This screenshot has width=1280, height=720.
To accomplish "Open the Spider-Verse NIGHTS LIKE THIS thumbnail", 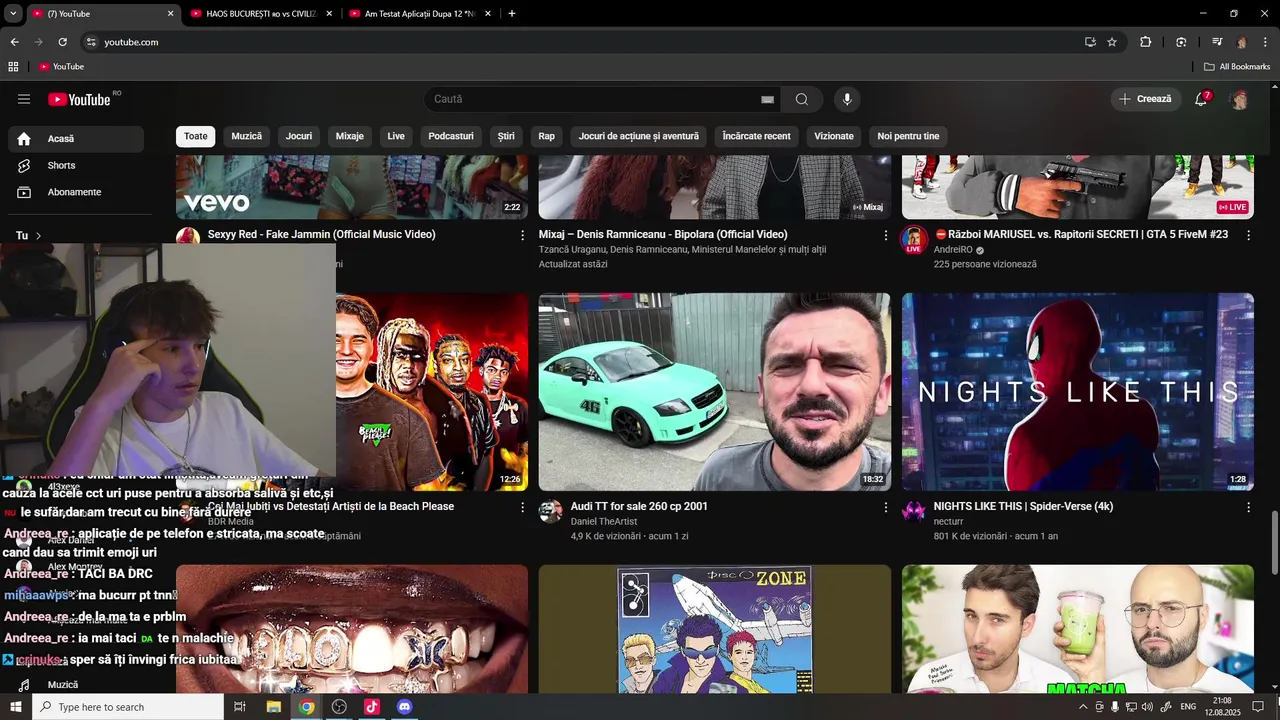I will click(1077, 392).
